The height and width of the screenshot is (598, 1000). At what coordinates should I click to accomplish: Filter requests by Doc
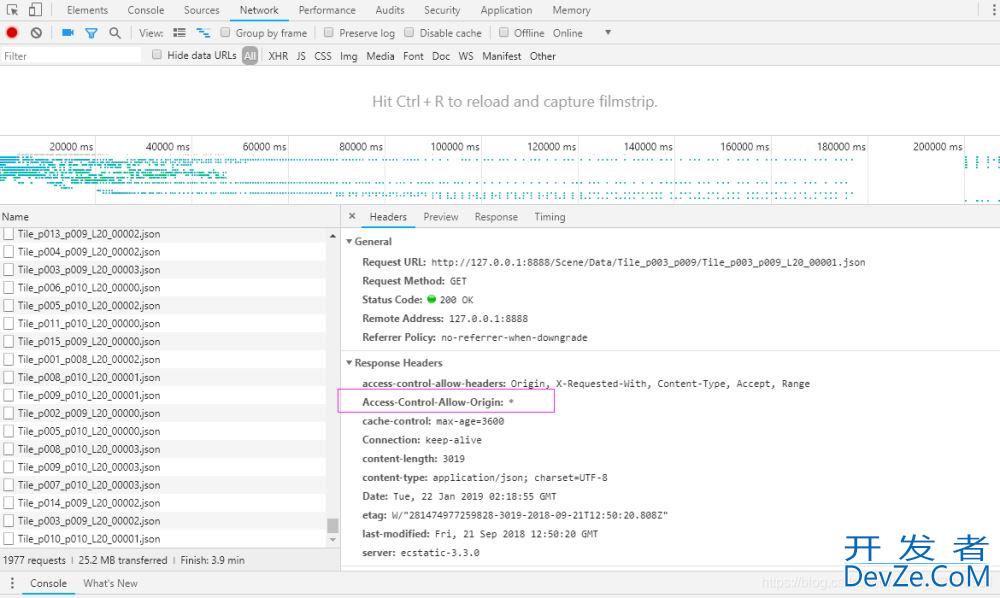441,56
